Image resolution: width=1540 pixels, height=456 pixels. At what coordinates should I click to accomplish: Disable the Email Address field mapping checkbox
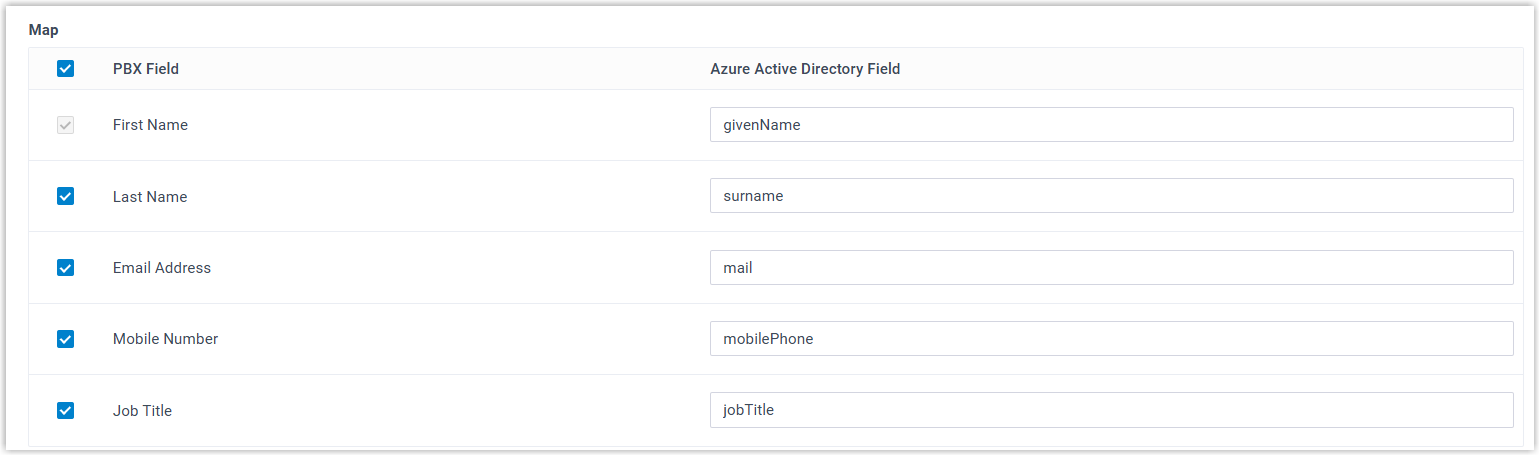coord(65,268)
